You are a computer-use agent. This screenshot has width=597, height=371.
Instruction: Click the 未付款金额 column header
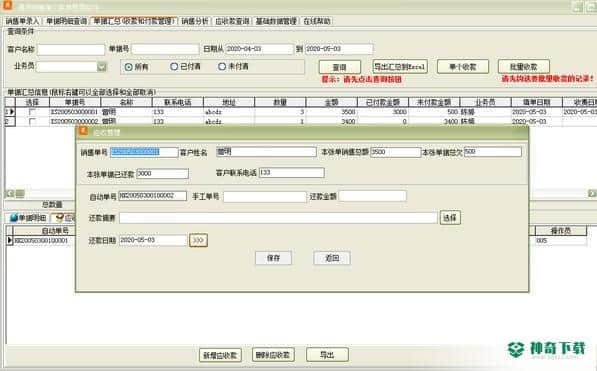click(434, 102)
